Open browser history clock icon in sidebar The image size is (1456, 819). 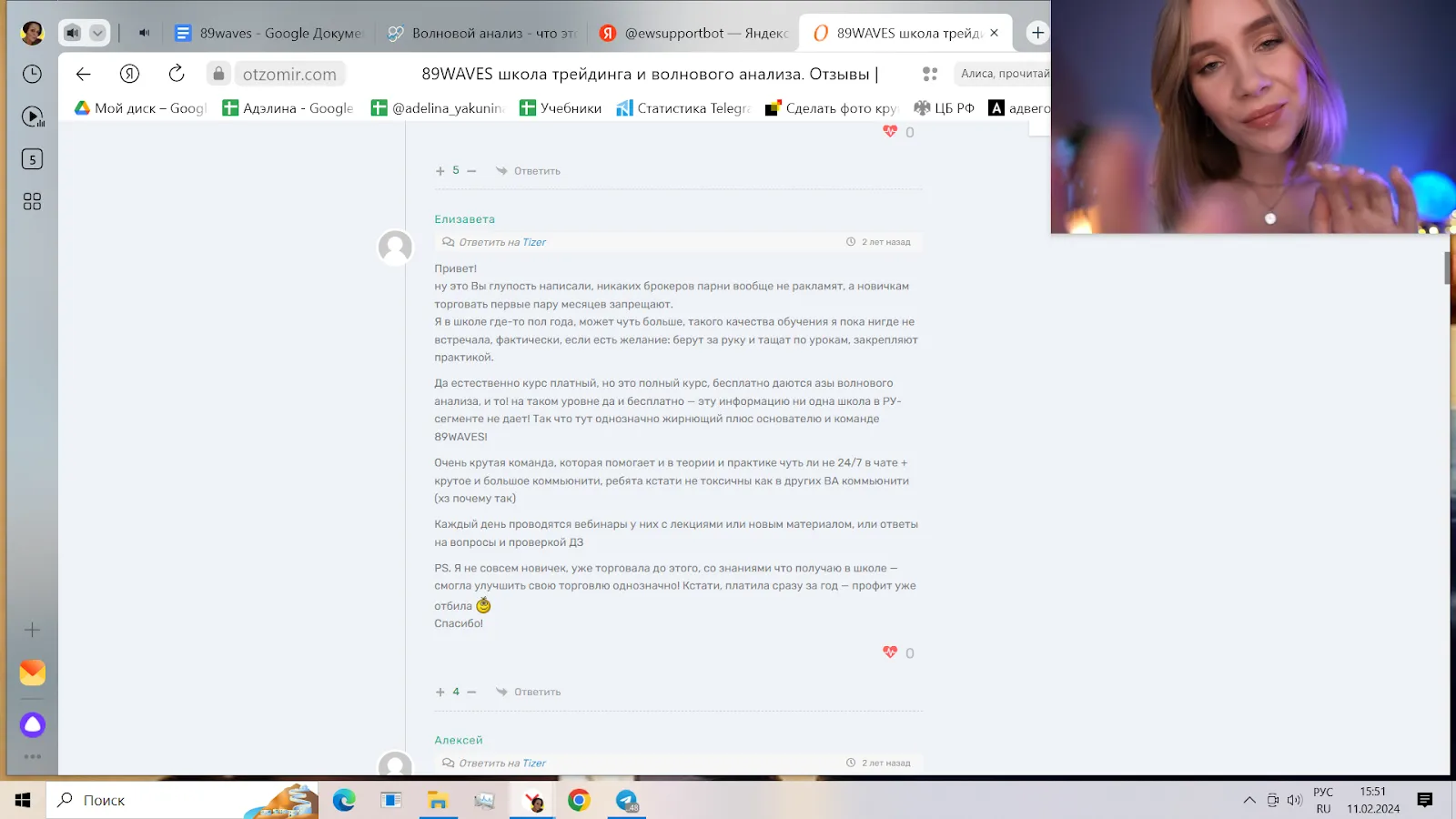32,74
